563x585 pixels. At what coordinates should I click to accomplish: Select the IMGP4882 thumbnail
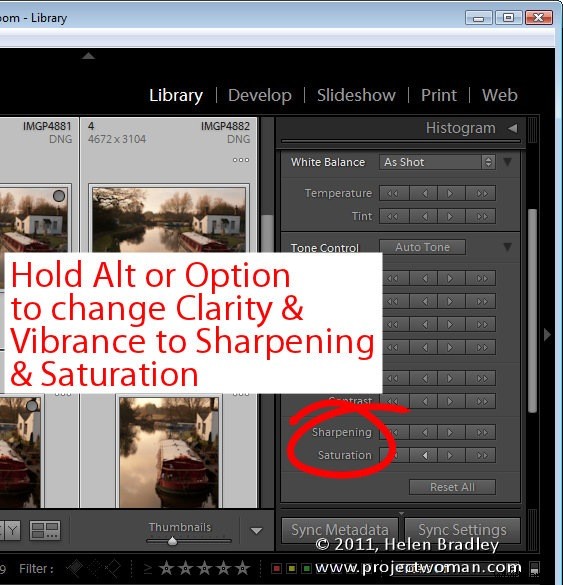(169, 220)
